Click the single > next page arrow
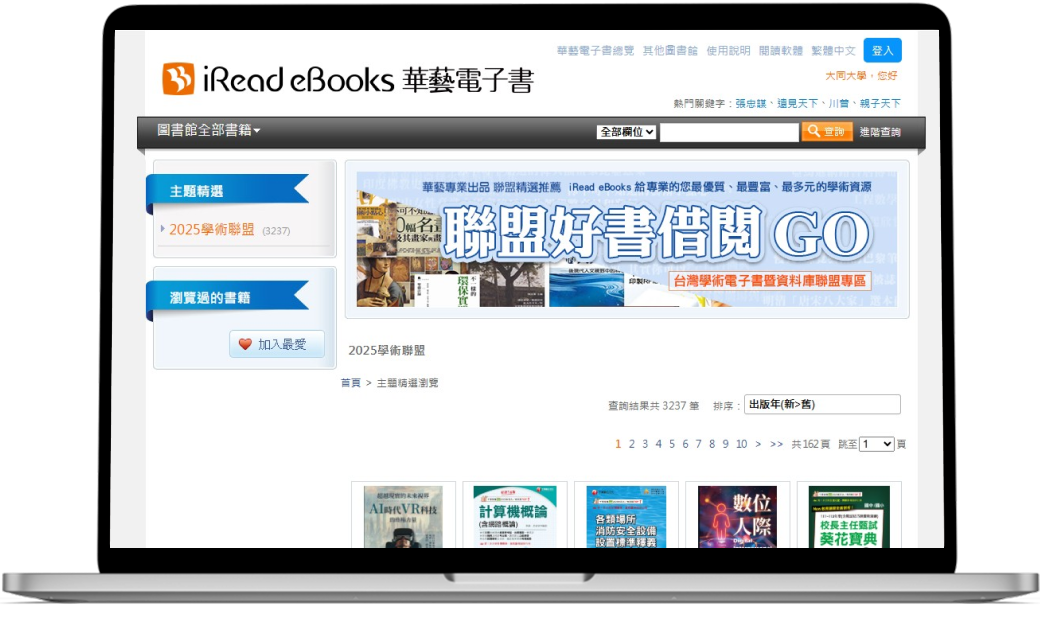 coord(758,444)
